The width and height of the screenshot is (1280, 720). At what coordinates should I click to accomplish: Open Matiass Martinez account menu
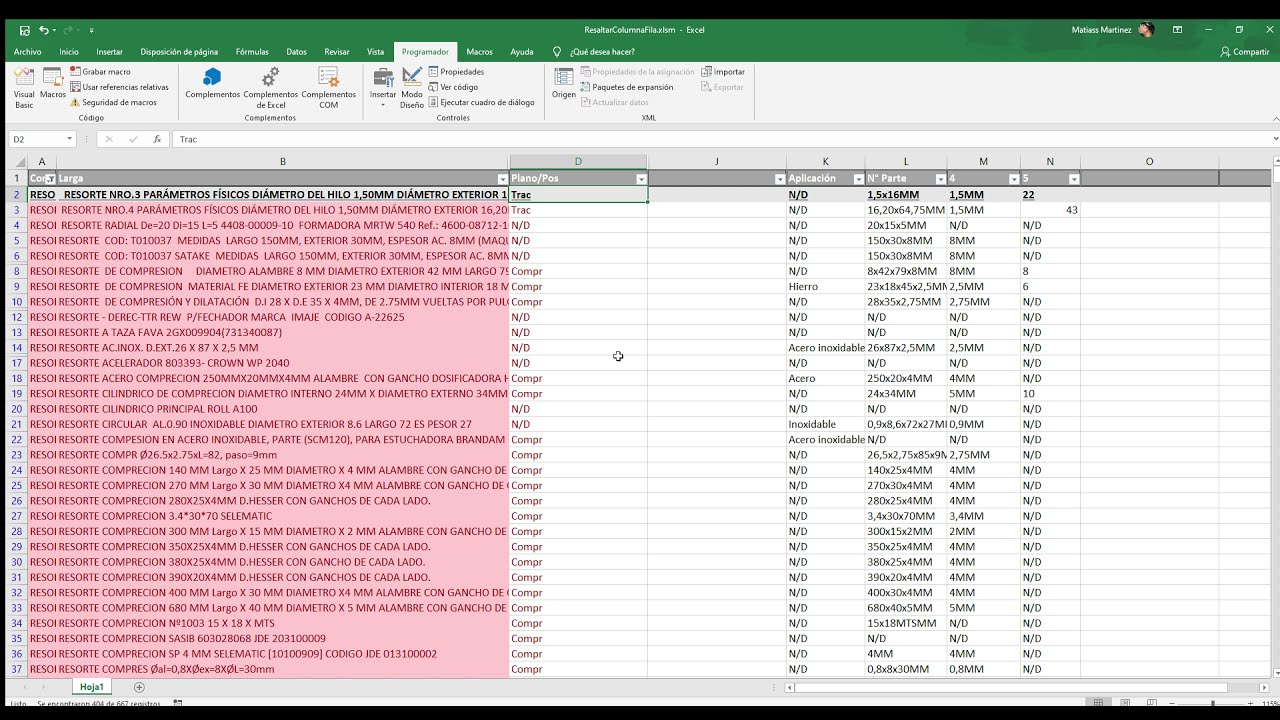(x=1112, y=30)
